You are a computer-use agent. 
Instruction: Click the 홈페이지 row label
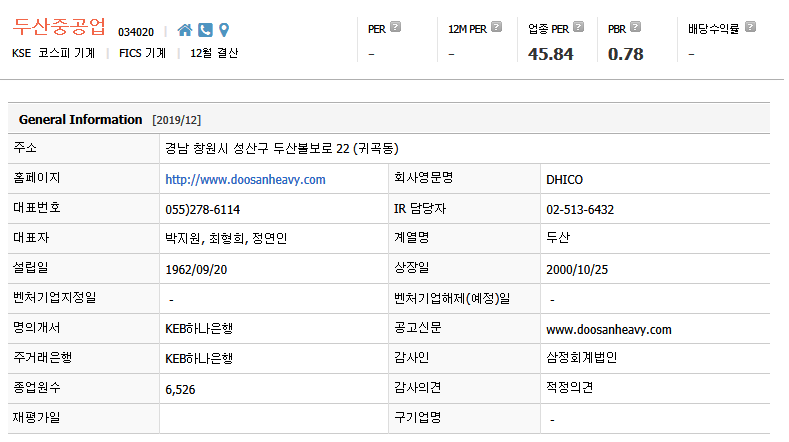coord(37,178)
